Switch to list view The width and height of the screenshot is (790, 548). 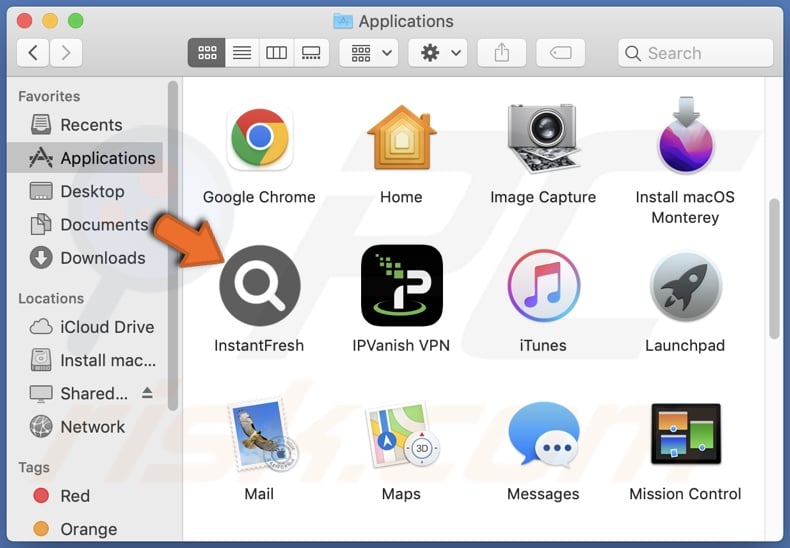click(242, 52)
